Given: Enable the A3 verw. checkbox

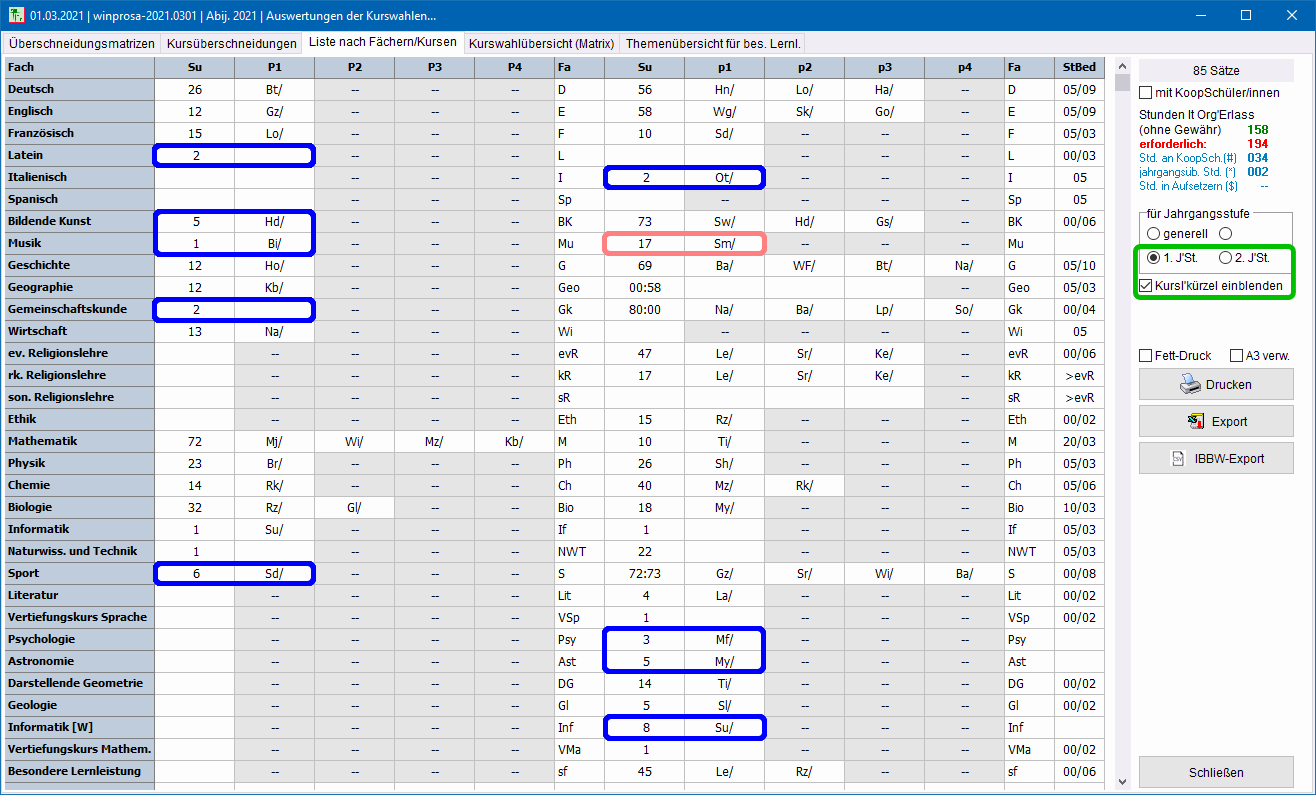Looking at the screenshot, I should coord(1237,355).
